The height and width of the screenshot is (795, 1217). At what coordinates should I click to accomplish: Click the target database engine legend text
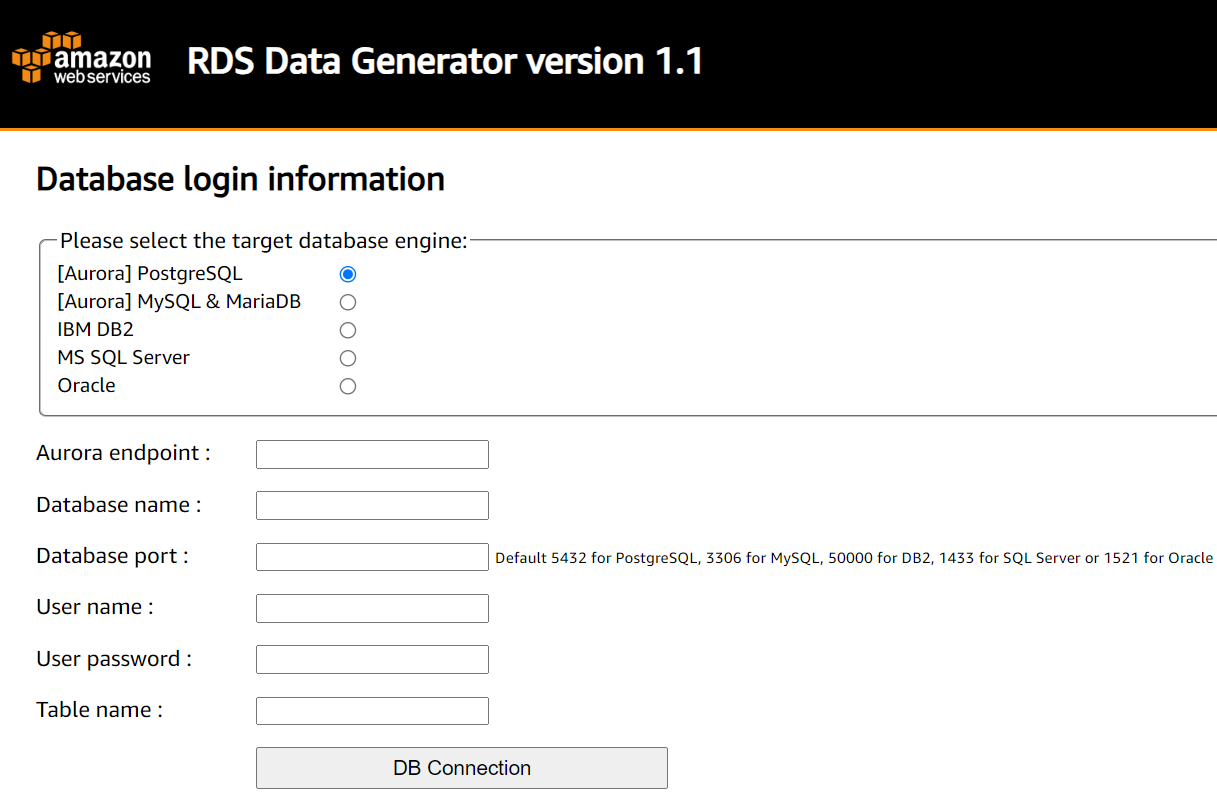[x=264, y=241]
